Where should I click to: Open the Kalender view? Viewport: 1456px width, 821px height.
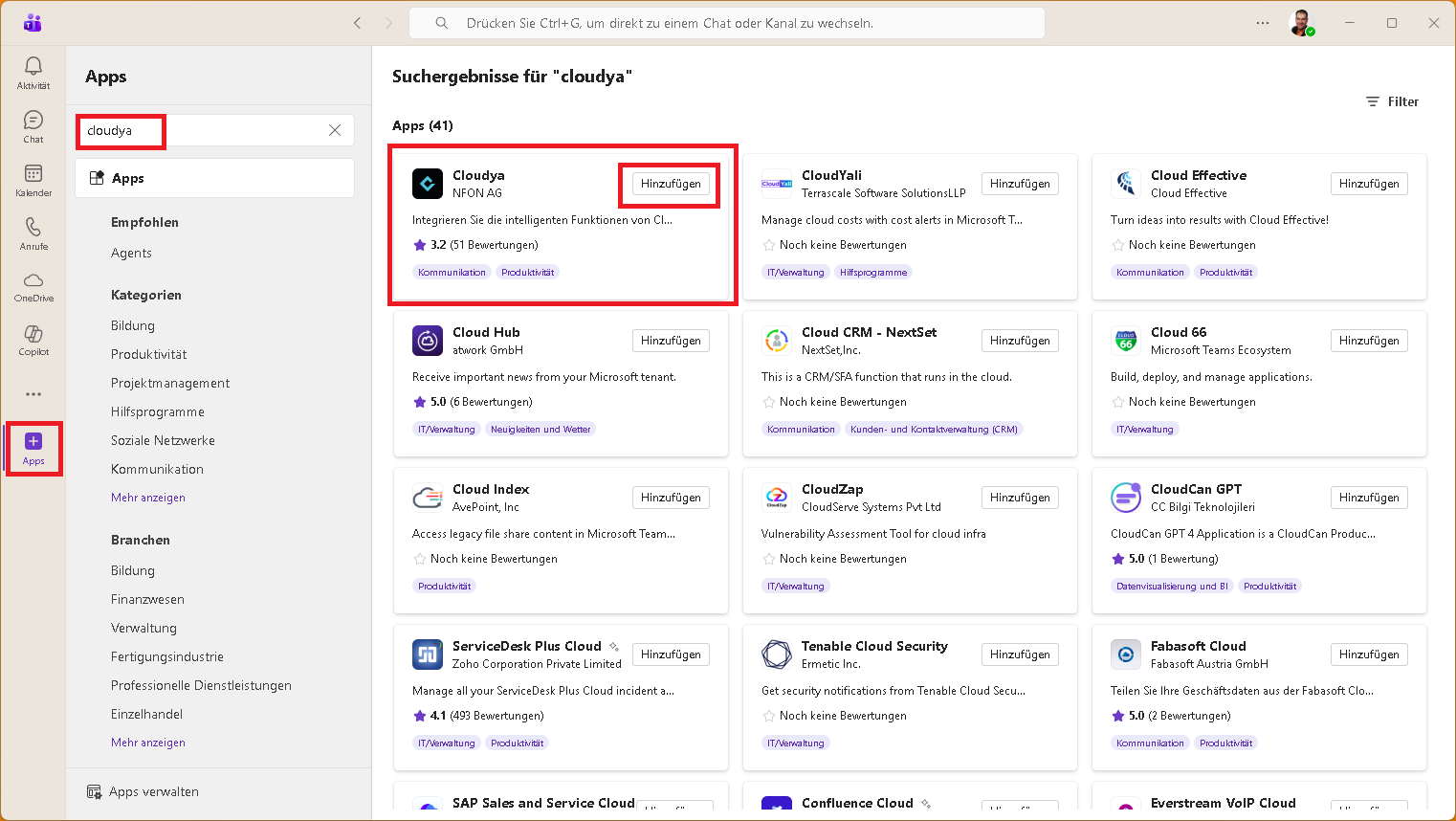coord(33,179)
